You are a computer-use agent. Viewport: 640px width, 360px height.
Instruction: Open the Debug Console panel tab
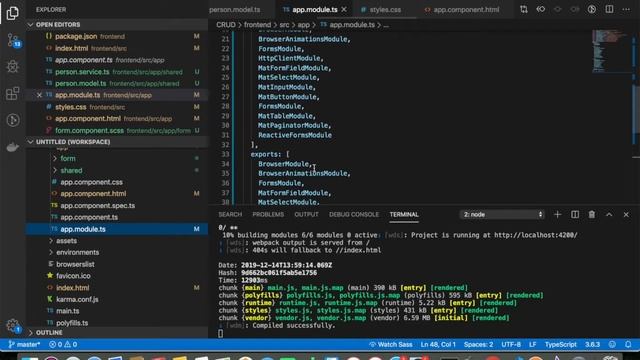pyautogui.click(x=354, y=214)
